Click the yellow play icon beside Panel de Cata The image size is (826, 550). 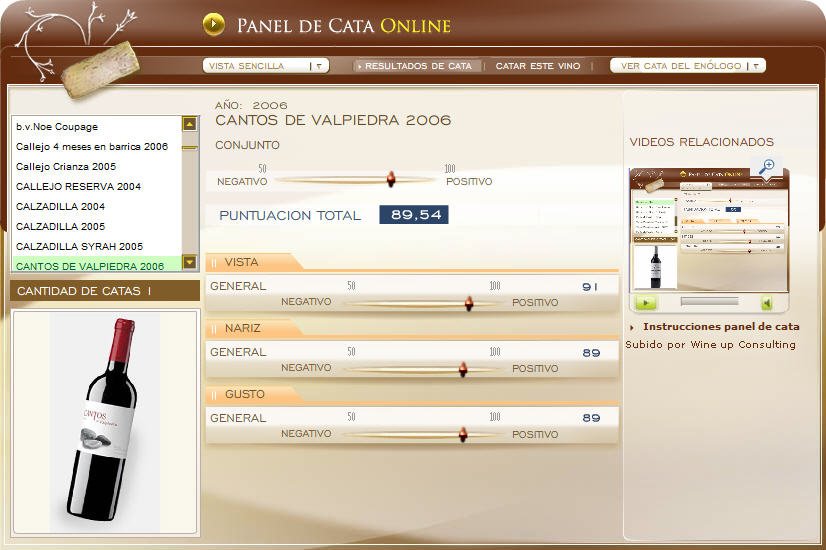(213, 24)
